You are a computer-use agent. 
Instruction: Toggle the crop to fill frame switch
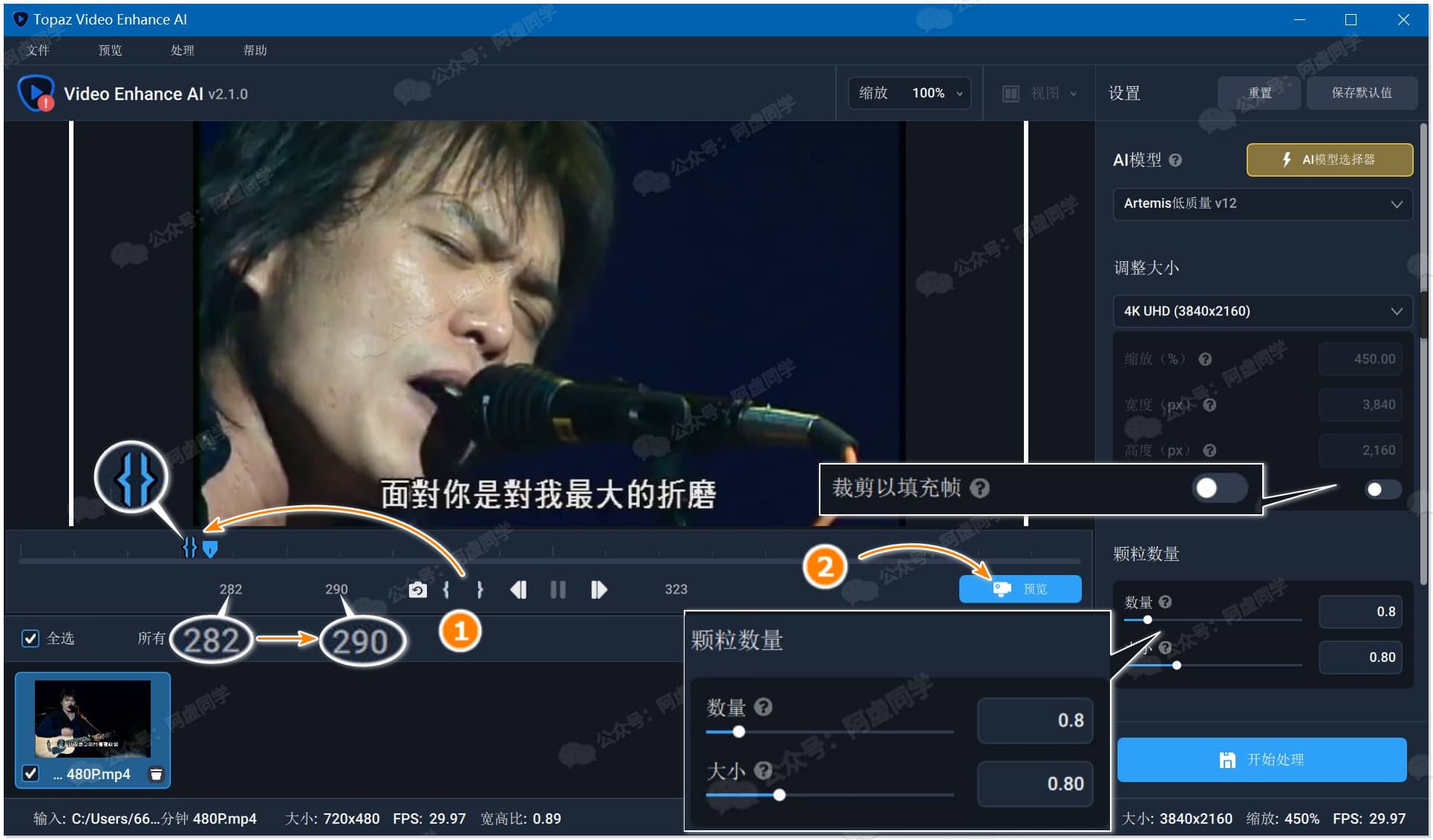click(1383, 489)
